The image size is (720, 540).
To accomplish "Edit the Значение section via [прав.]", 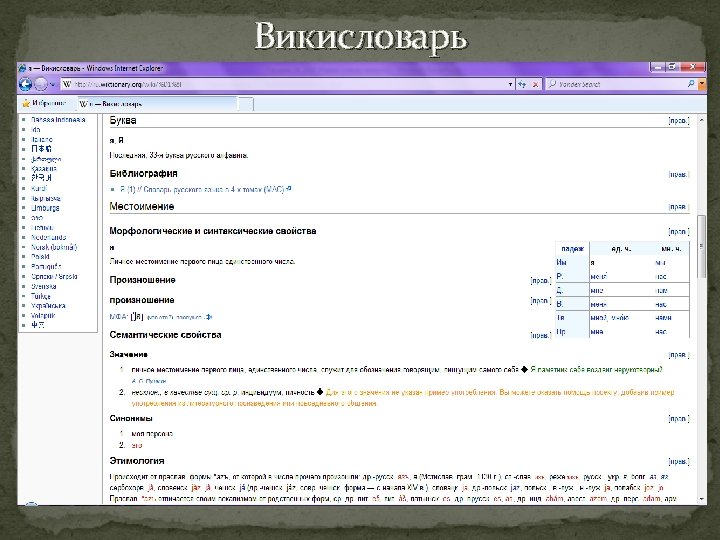I will [679, 355].
